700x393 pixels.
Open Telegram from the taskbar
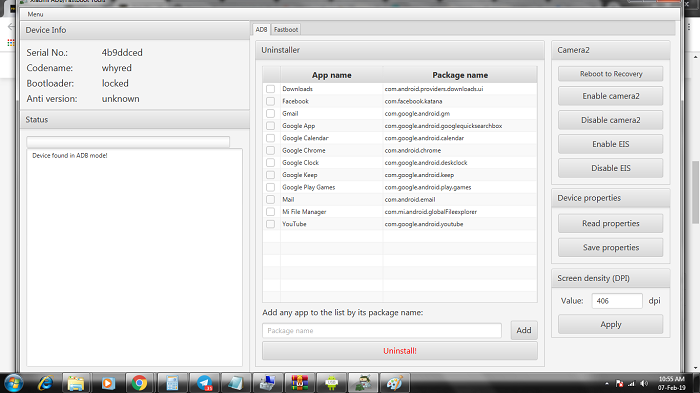point(204,383)
